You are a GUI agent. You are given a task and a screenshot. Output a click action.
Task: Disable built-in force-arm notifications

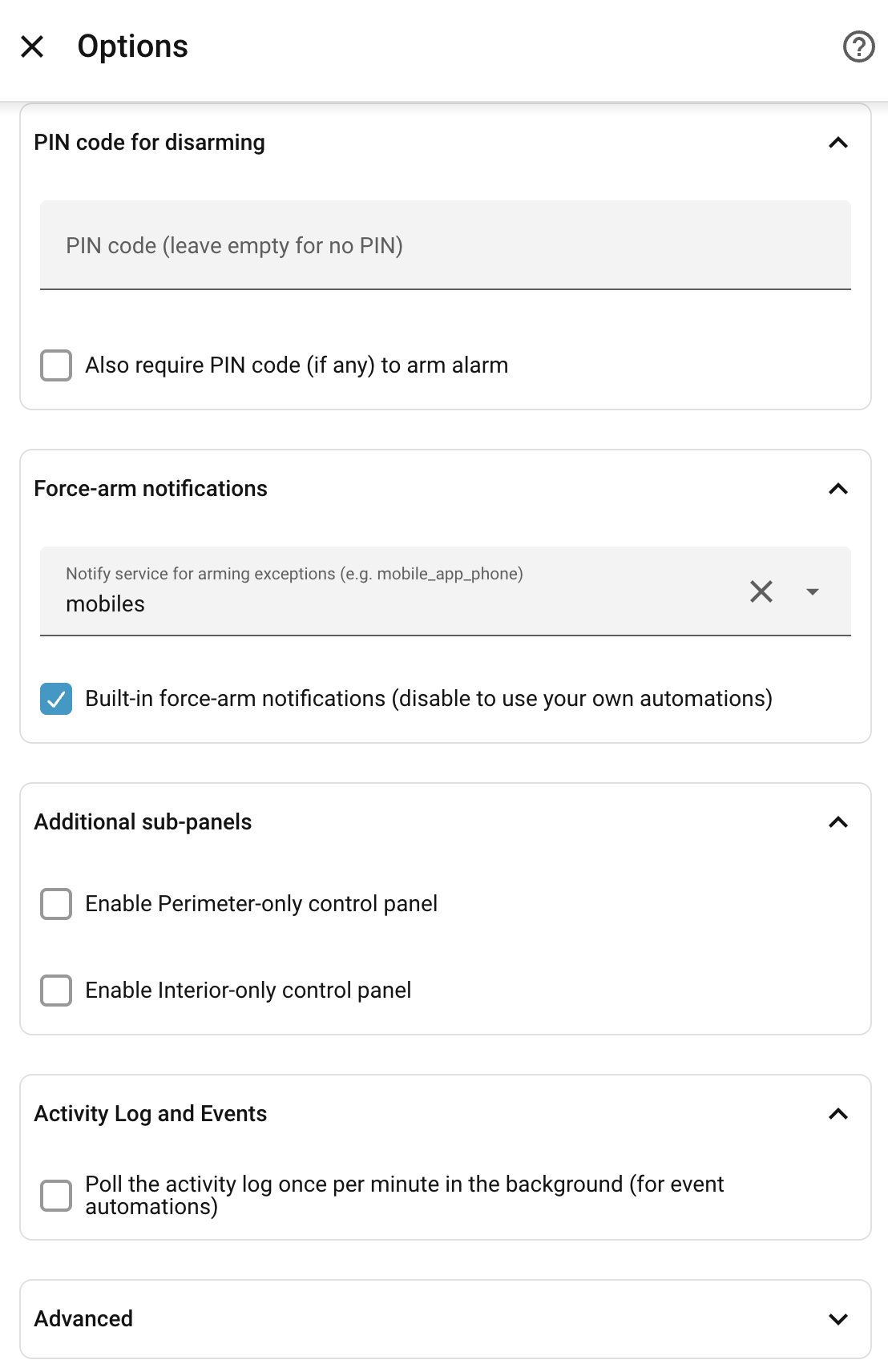coord(56,699)
